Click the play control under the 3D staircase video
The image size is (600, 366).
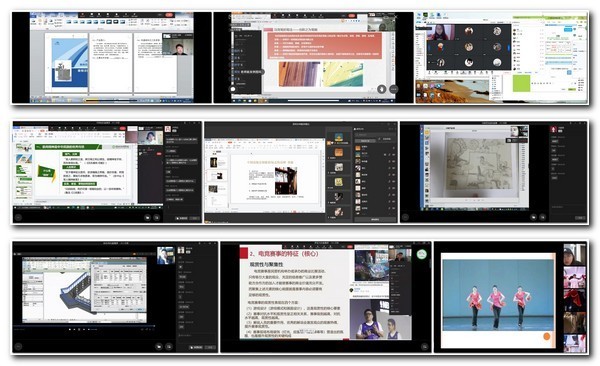click(79, 329)
